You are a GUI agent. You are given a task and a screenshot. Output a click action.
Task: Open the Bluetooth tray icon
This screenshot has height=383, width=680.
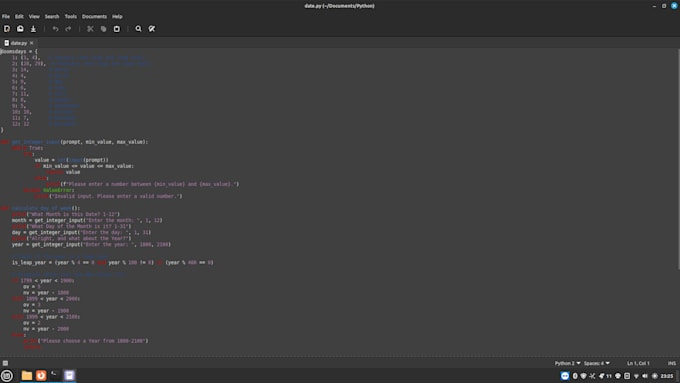(575, 376)
